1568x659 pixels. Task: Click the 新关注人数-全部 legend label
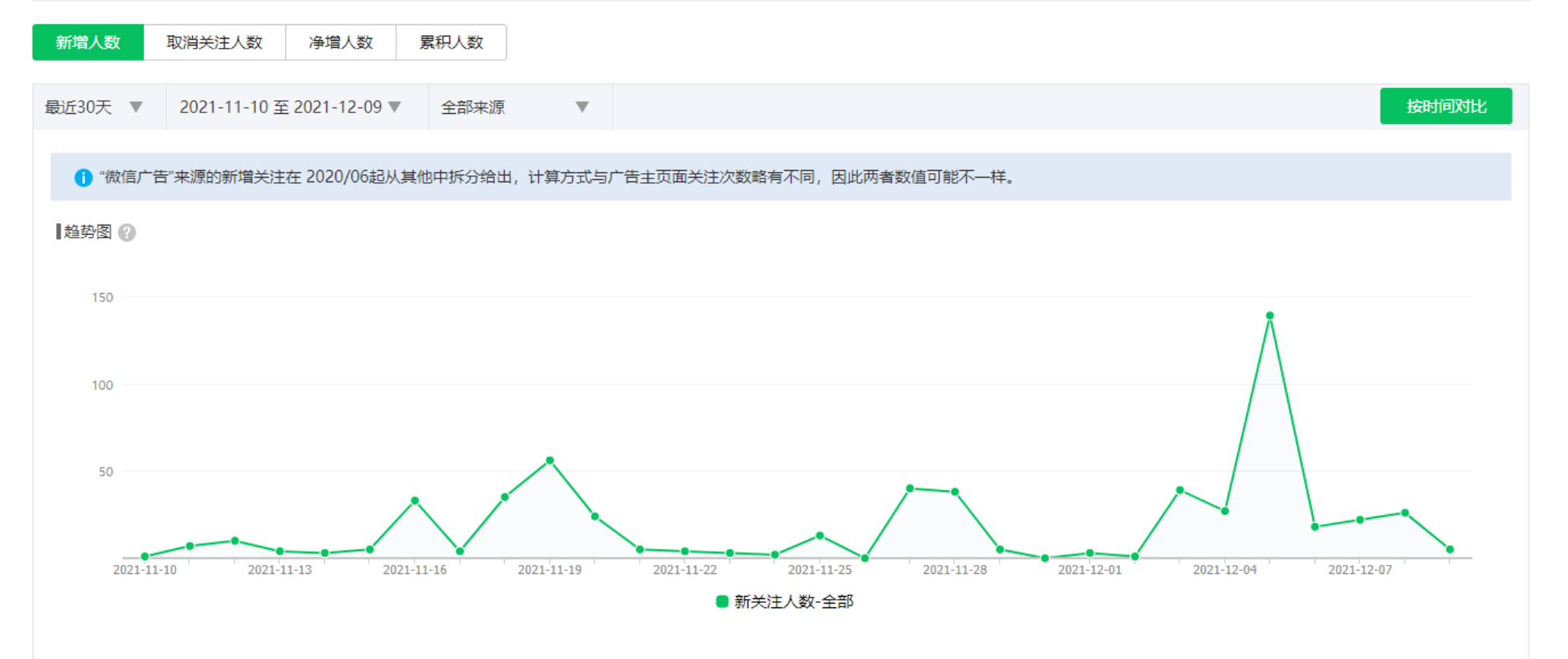pyautogui.click(x=794, y=601)
